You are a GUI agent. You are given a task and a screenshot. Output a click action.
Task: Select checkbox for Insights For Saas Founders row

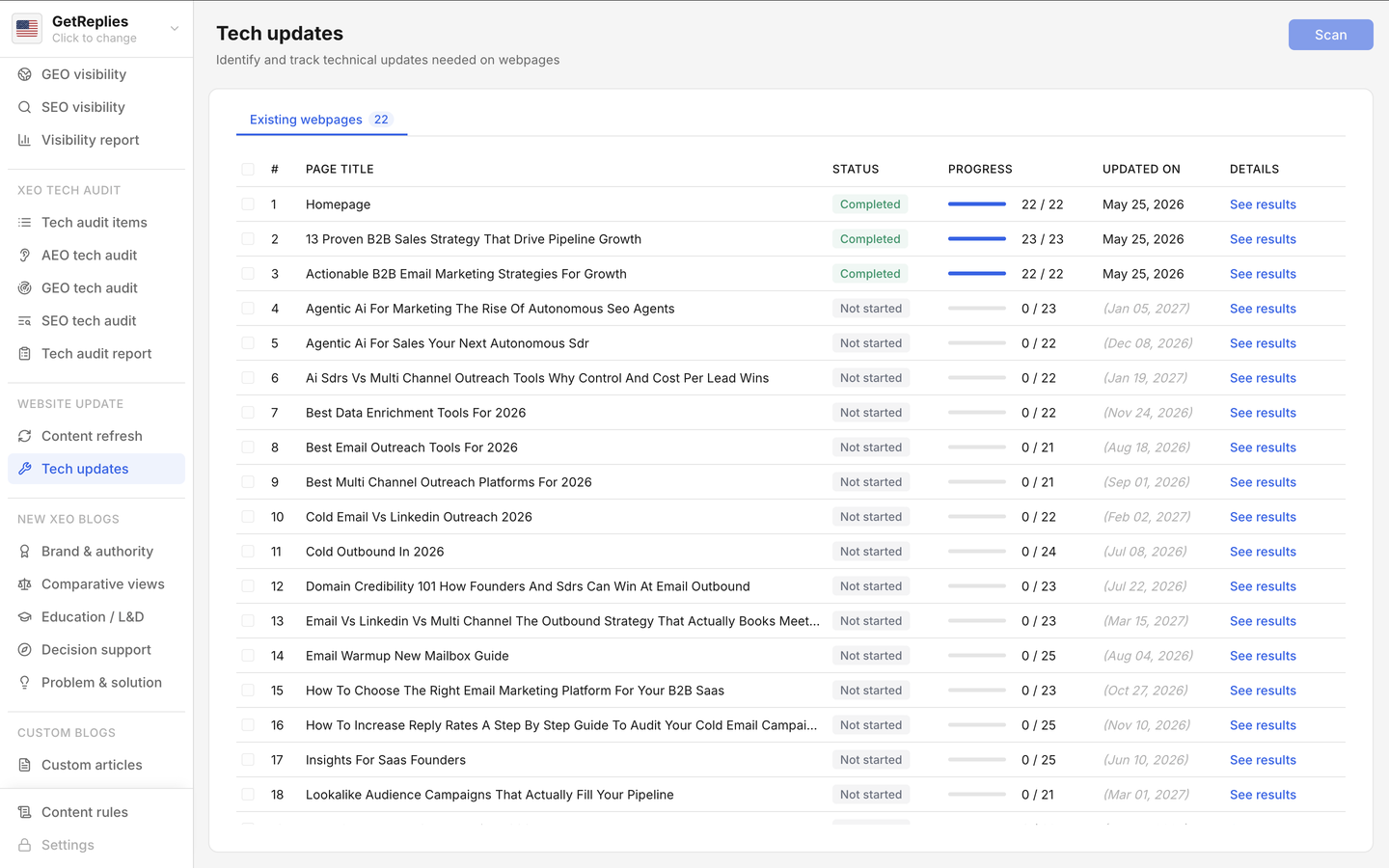[x=248, y=760]
